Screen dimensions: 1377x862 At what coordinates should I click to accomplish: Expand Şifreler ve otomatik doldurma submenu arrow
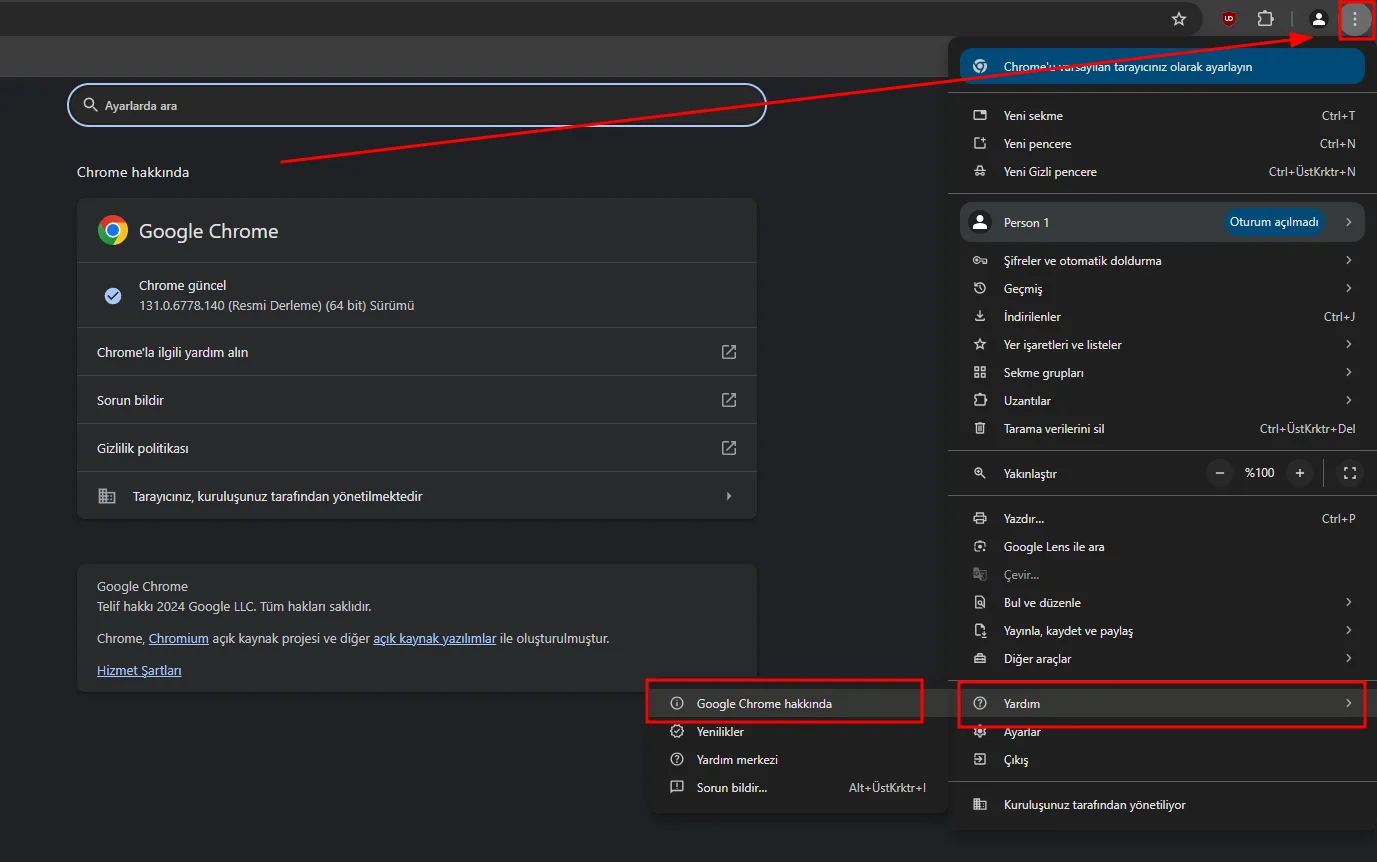point(1348,260)
